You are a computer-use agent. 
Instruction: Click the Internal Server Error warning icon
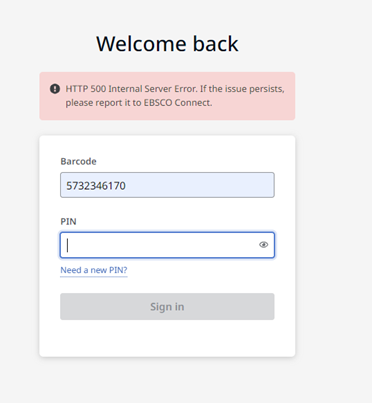coord(55,89)
